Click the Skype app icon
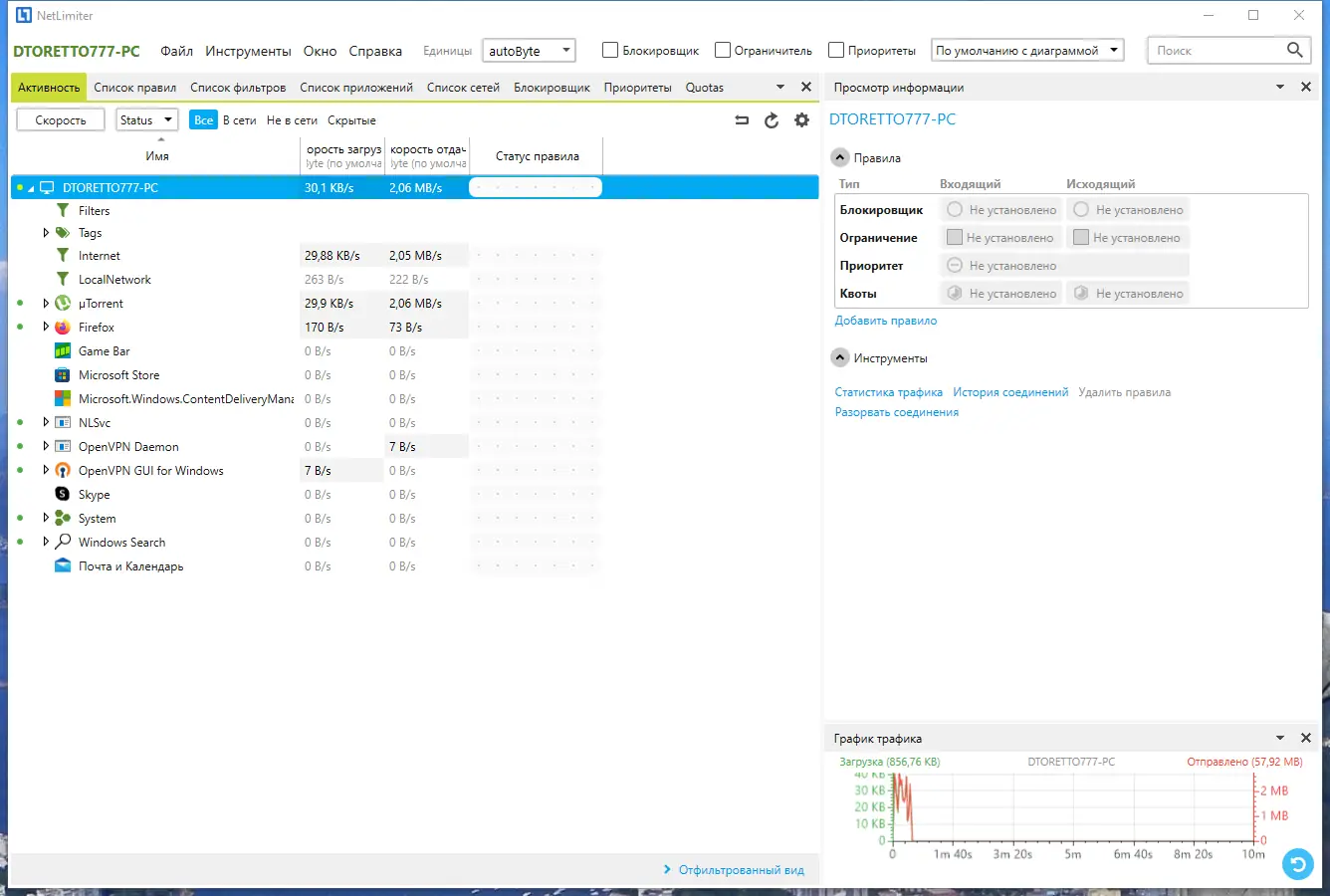This screenshot has height=896, width=1330. [62, 494]
